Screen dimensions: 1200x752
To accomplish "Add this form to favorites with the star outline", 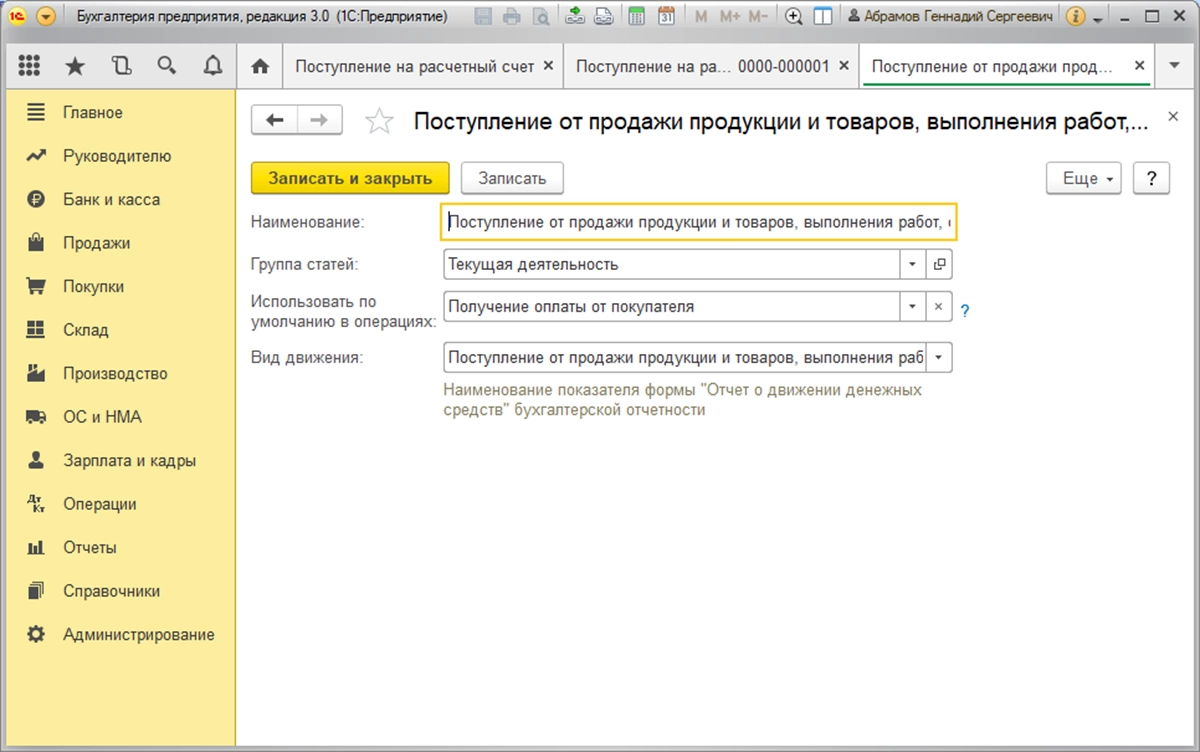I will [379, 122].
